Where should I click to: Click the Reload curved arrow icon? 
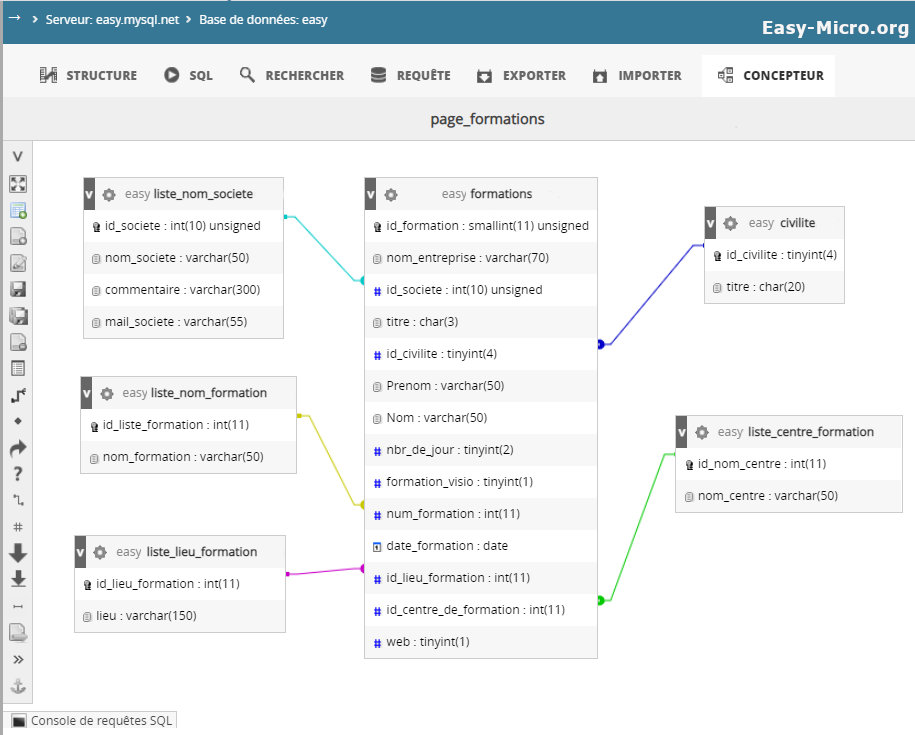click(18, 448)
